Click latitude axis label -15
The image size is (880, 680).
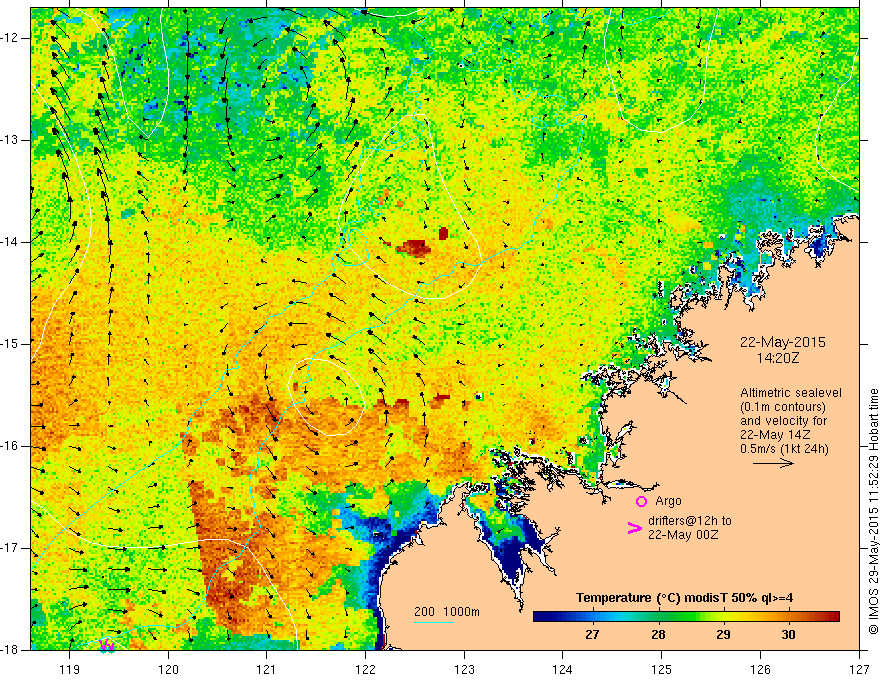pos(10,344)
